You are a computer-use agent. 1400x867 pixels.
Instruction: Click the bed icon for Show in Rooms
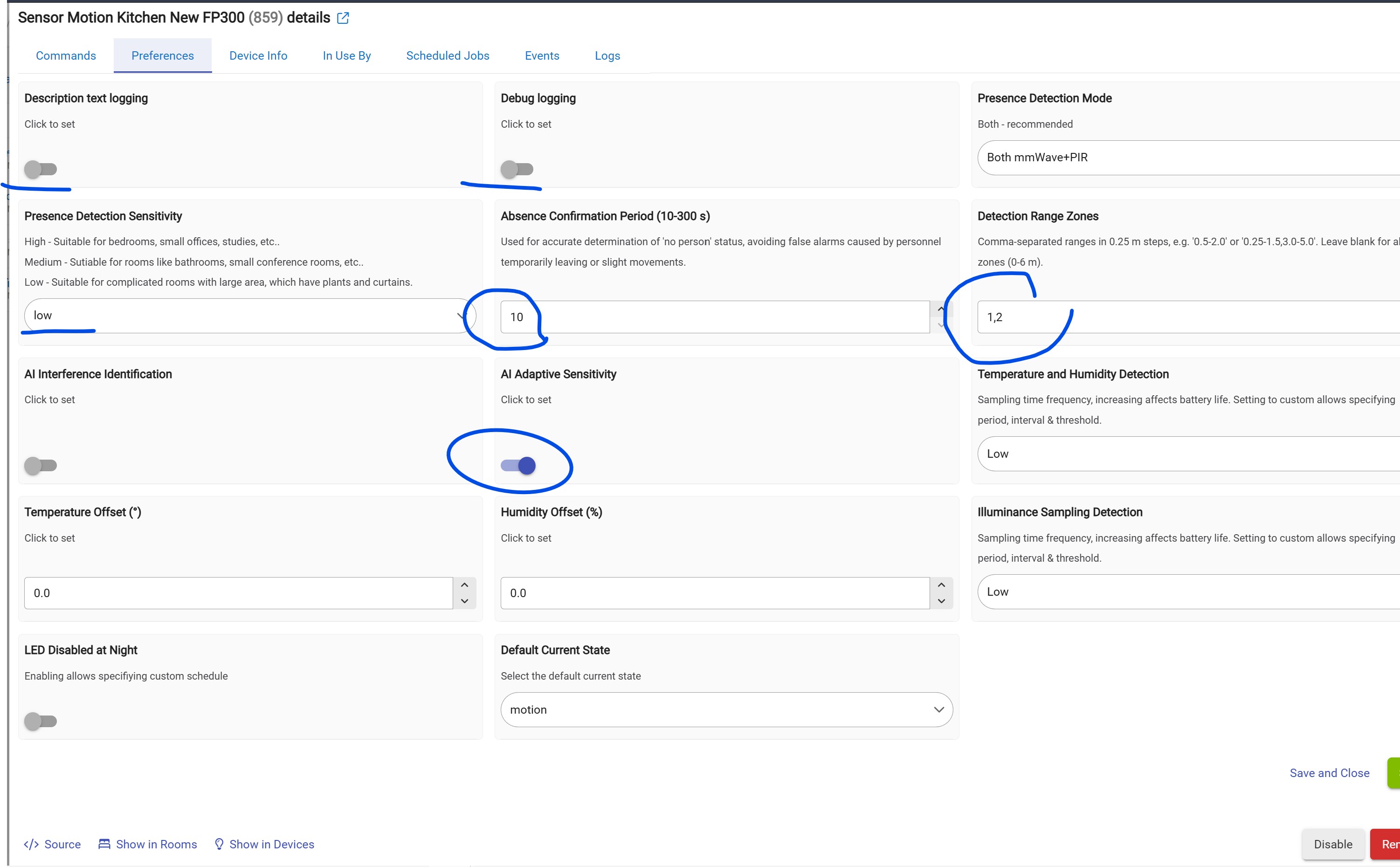click(x=104, y=844)
